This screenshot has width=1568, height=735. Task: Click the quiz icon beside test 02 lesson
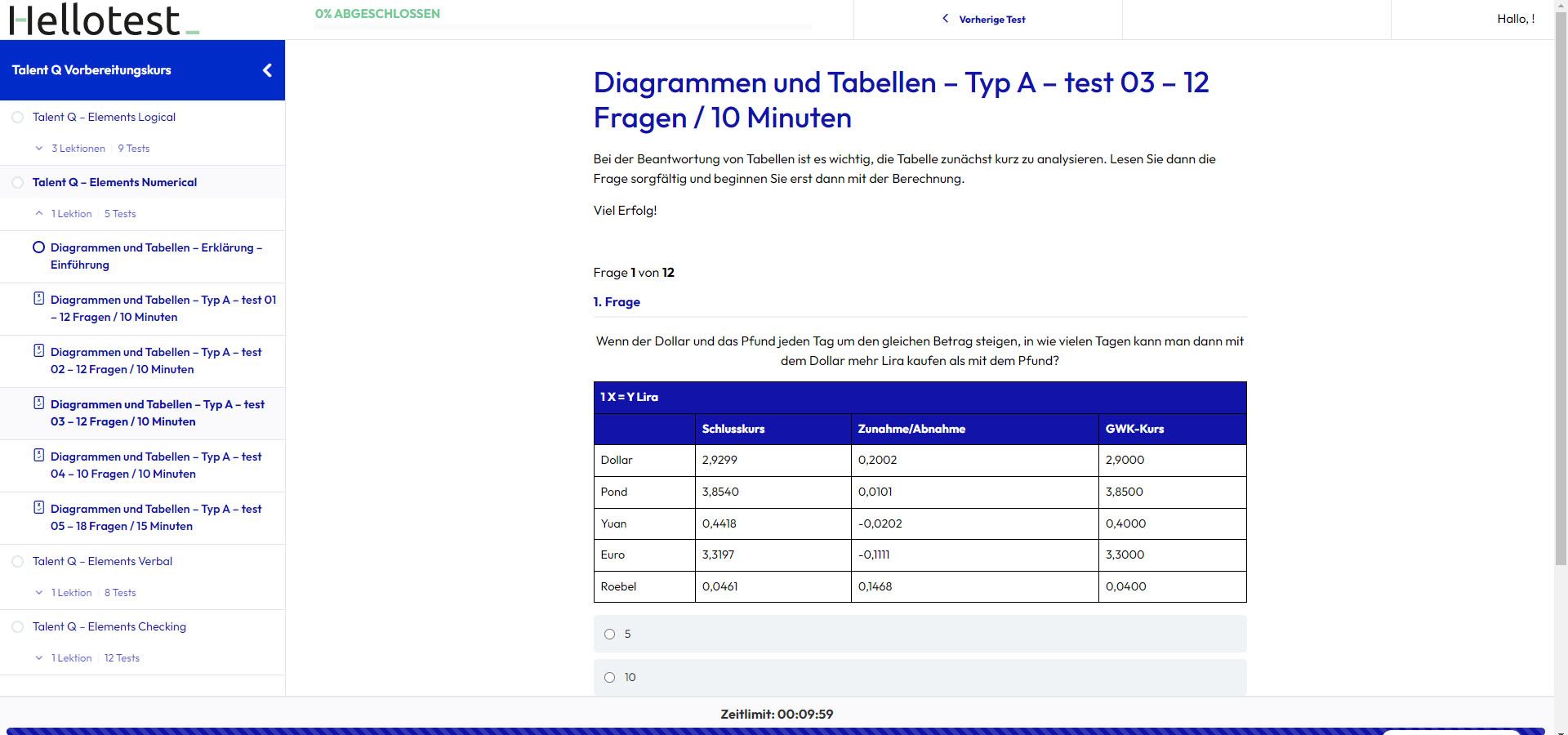38,350
